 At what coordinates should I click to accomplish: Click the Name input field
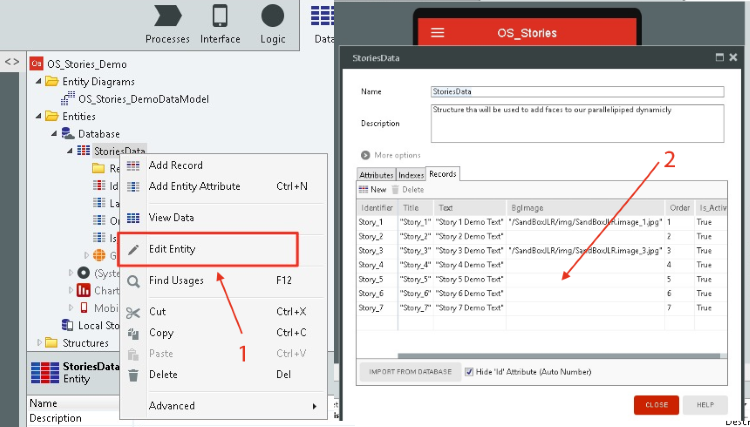[577, 92]
